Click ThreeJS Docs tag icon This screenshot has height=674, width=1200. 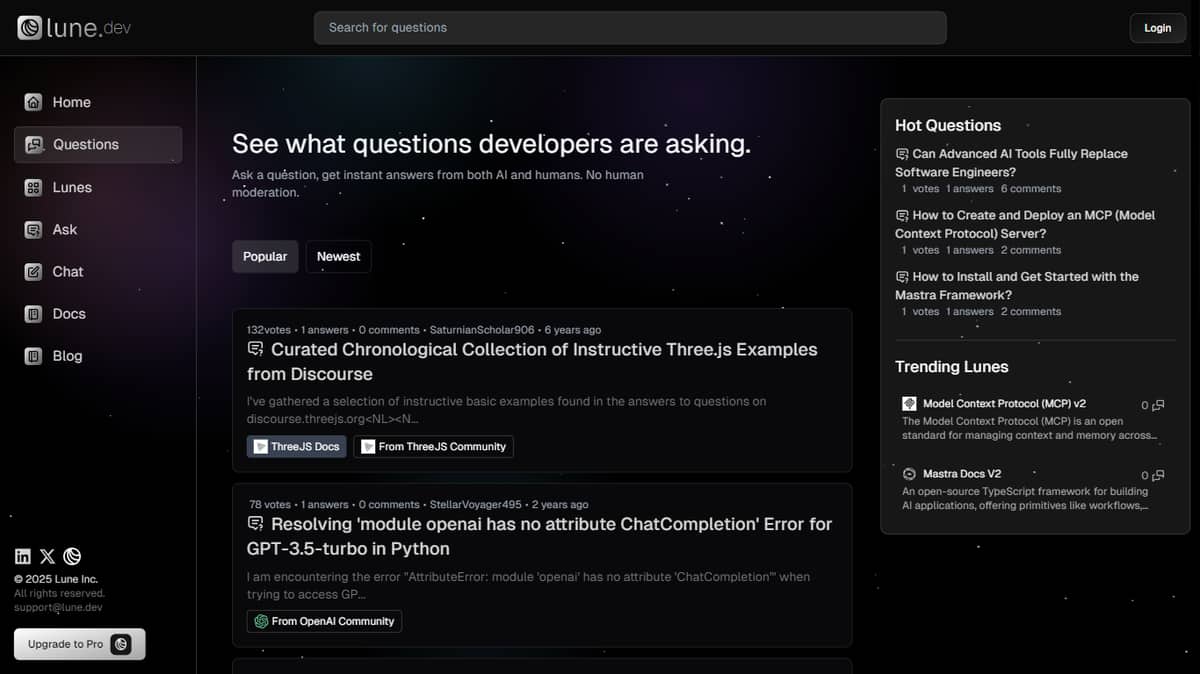pos(260,446)
